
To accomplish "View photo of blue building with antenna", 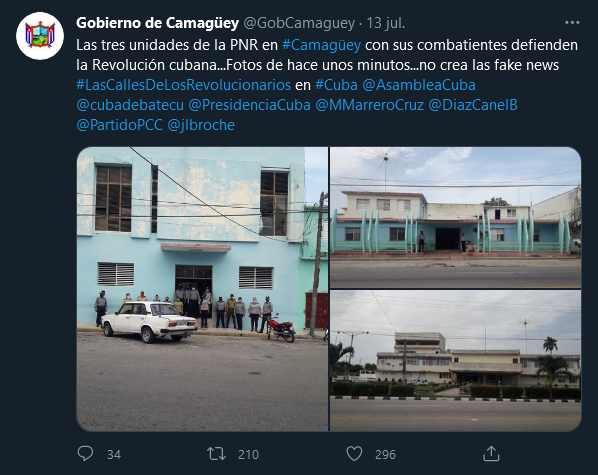I will tap(455, 217).
